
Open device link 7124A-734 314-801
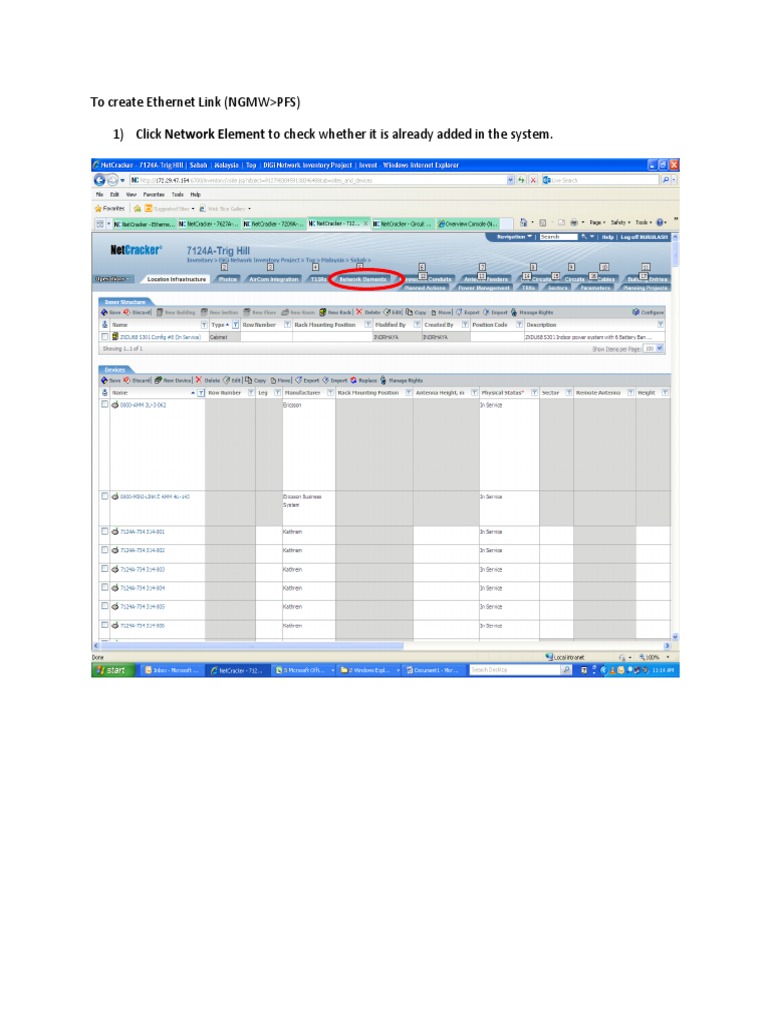click(142, 532)
